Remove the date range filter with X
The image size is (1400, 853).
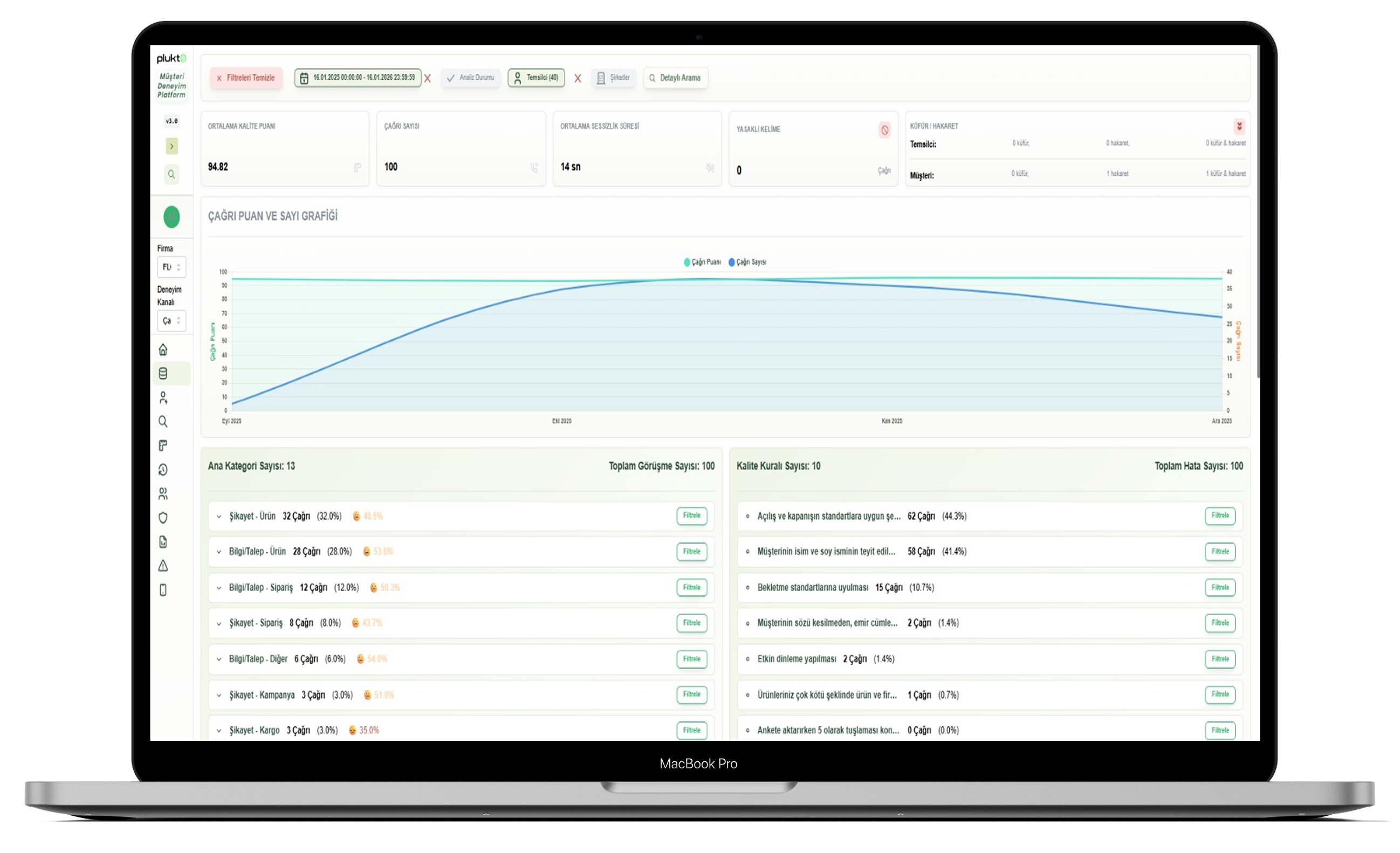click(x=428, y=78)
